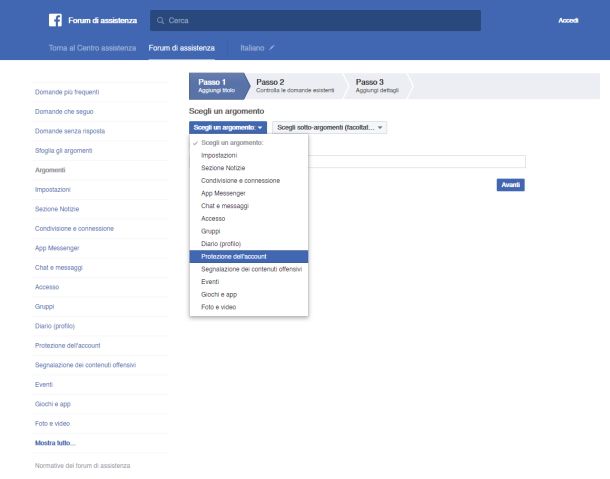Screen dimensions: 610x479
Task: Choose App Messenger from the dropdown
Action: pyautogui.click(x=224, y=193)
